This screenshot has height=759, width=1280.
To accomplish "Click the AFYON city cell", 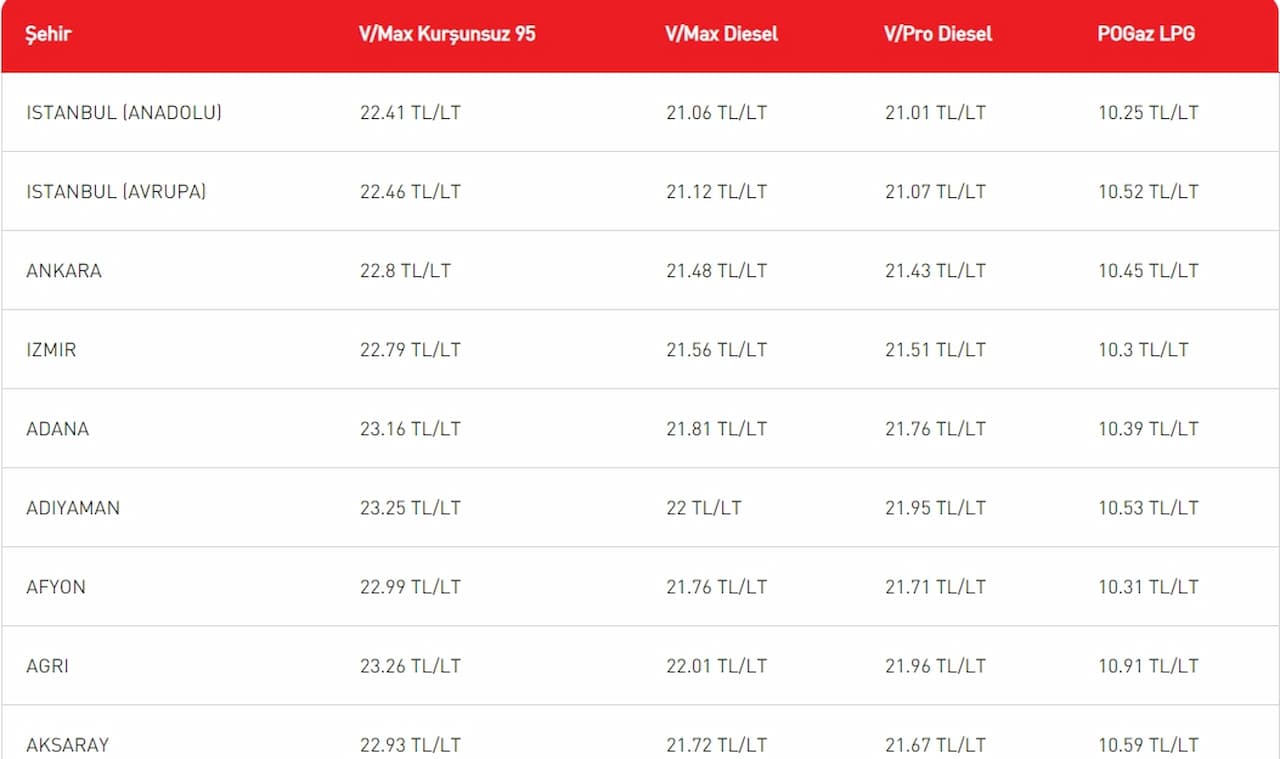I will [56, 587].
